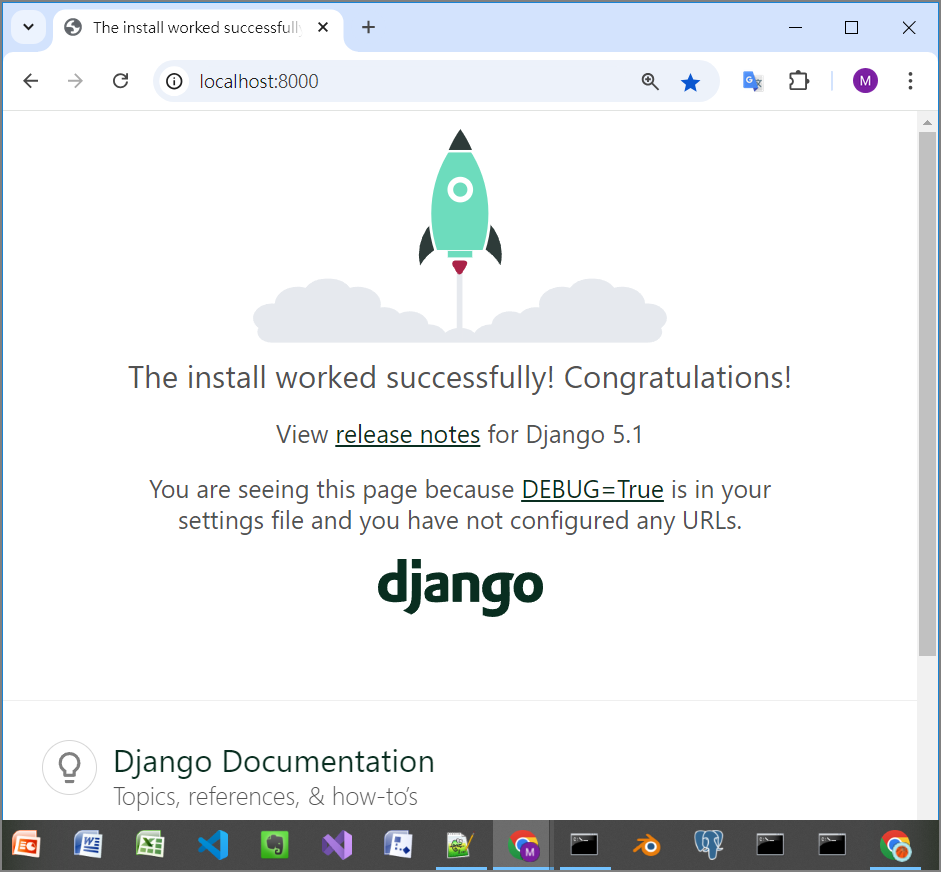
Task: Open the purple M profile menu
Action: click(865, 81)
